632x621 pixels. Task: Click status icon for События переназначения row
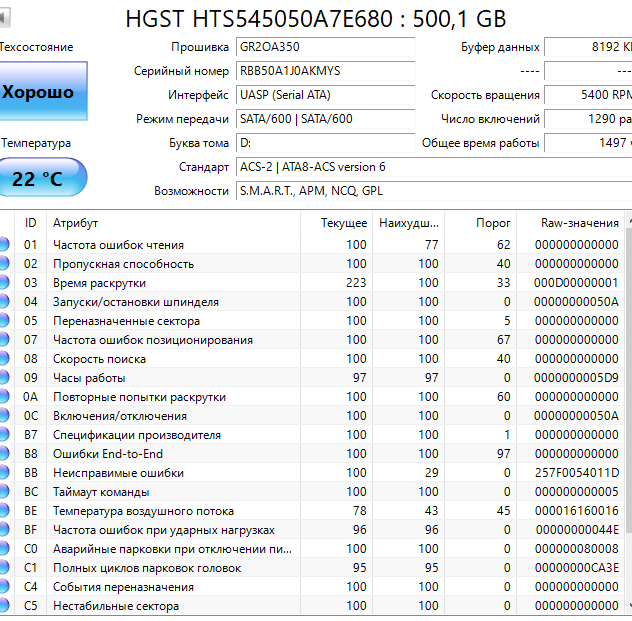pos(4,587)
